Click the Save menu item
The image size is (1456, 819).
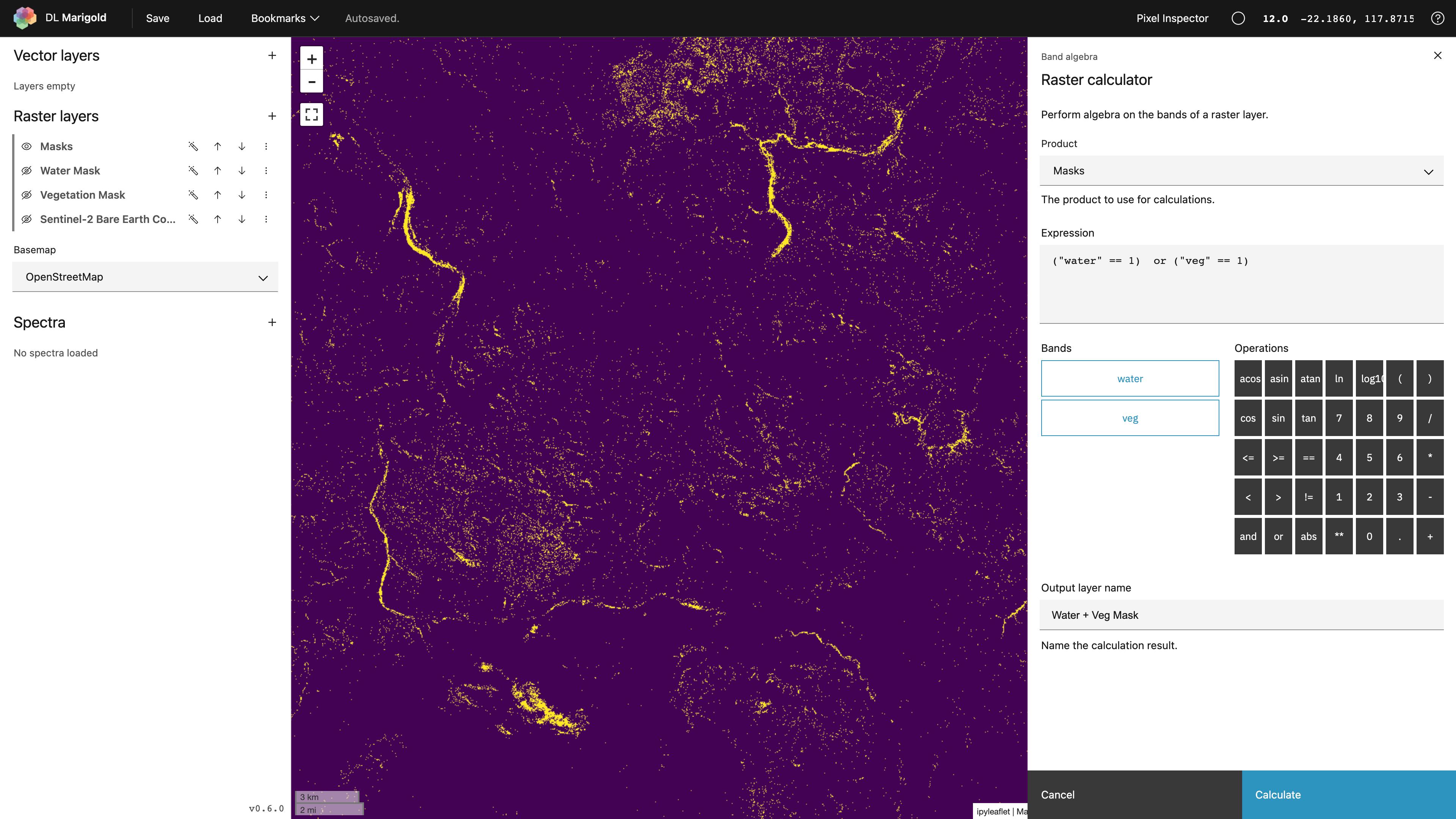[158, 18]
